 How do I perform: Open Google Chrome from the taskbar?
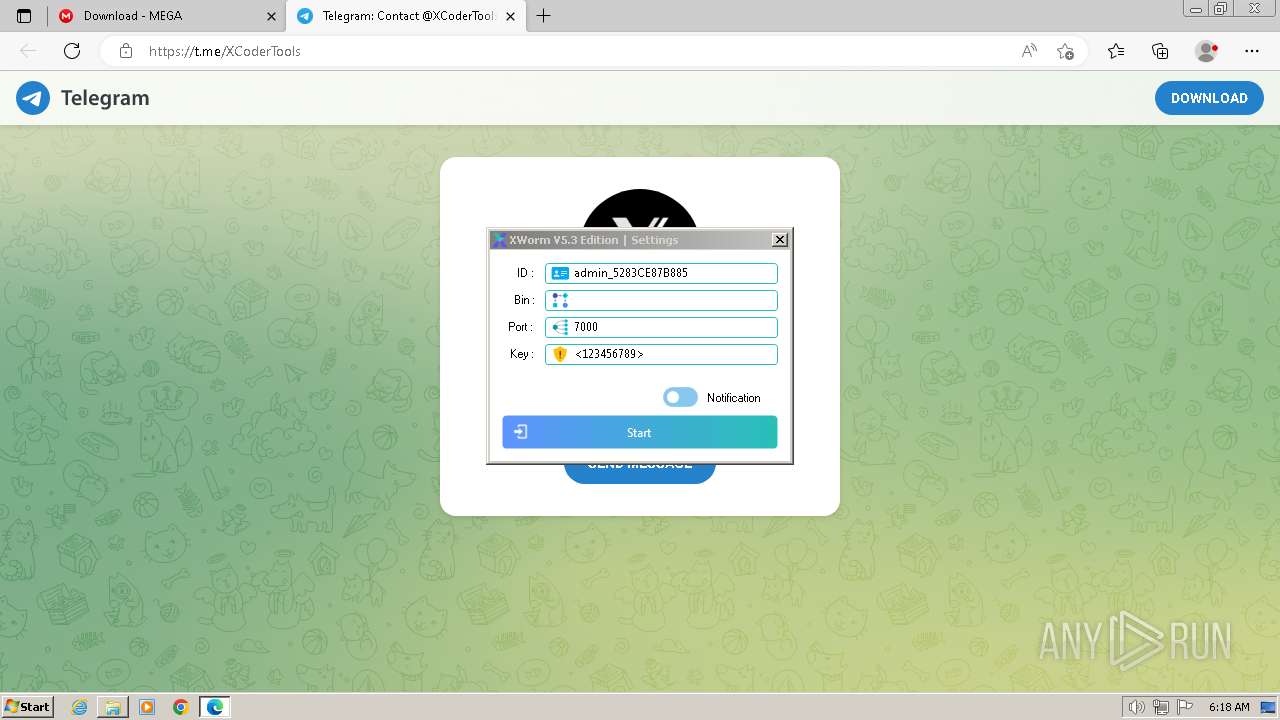pos(181,707)
